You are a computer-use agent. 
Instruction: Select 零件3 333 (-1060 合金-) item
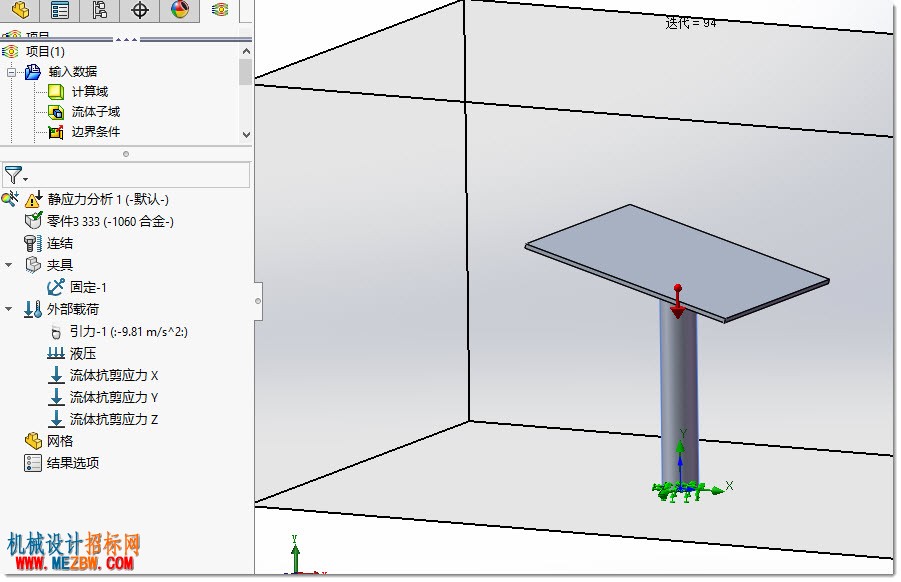(x=110, y=222)
